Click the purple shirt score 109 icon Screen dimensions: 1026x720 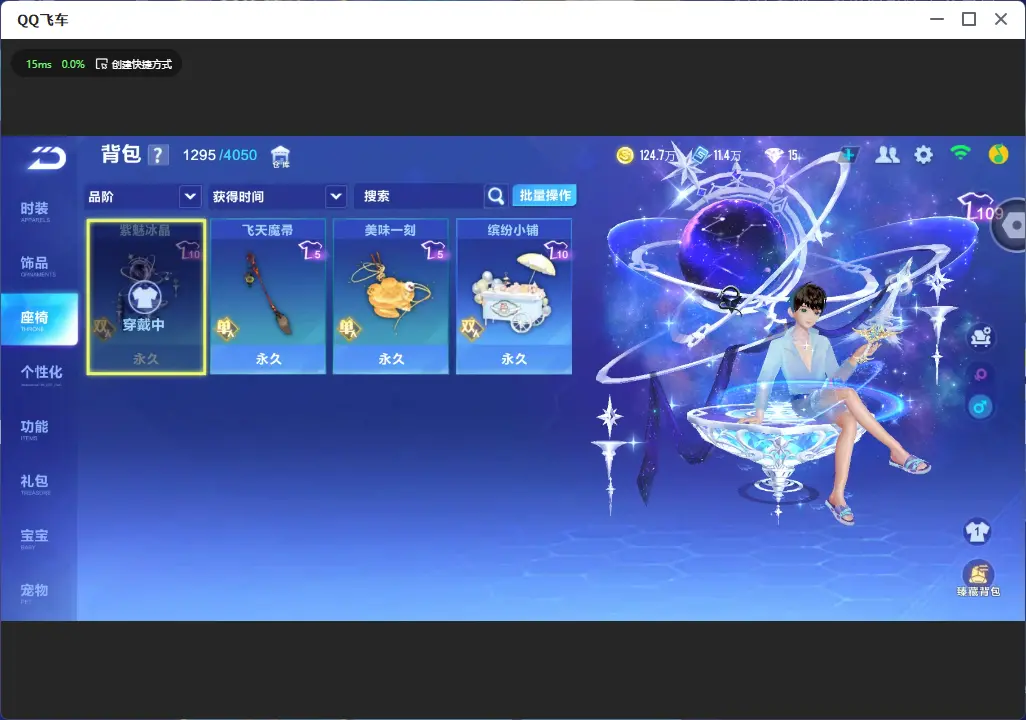point(979,207)
